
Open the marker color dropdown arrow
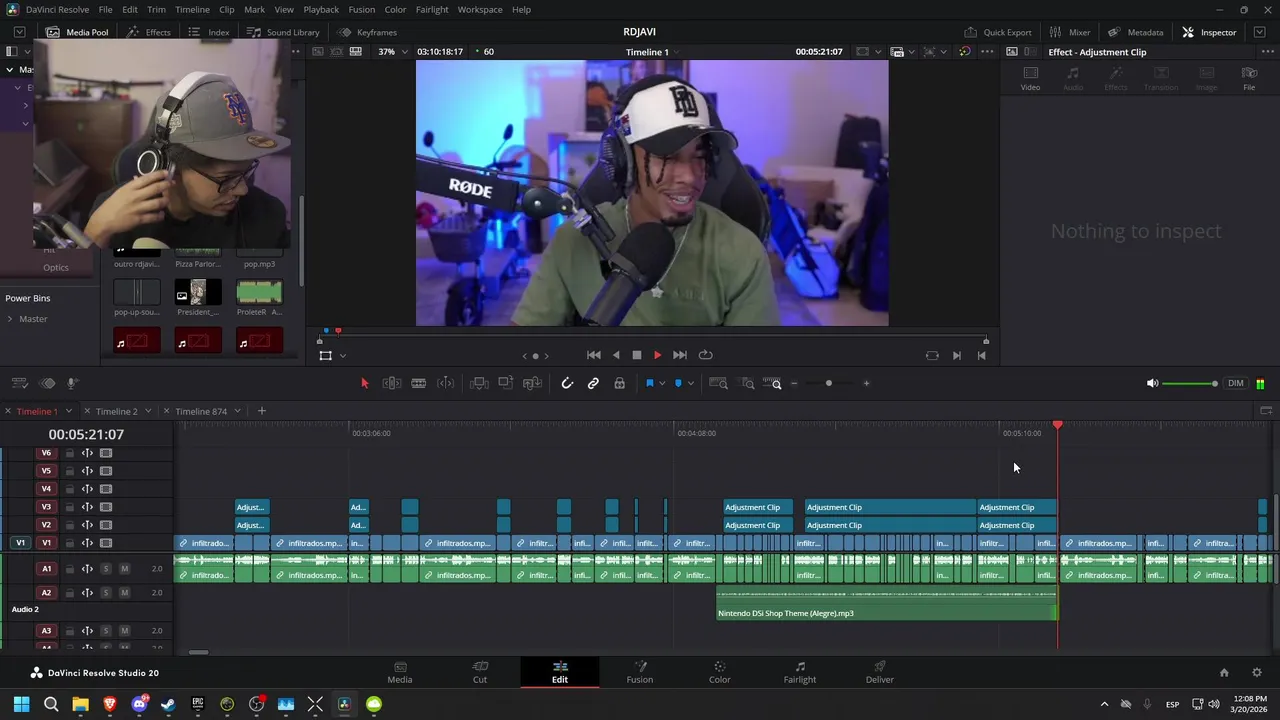click(x=690, y=383)
